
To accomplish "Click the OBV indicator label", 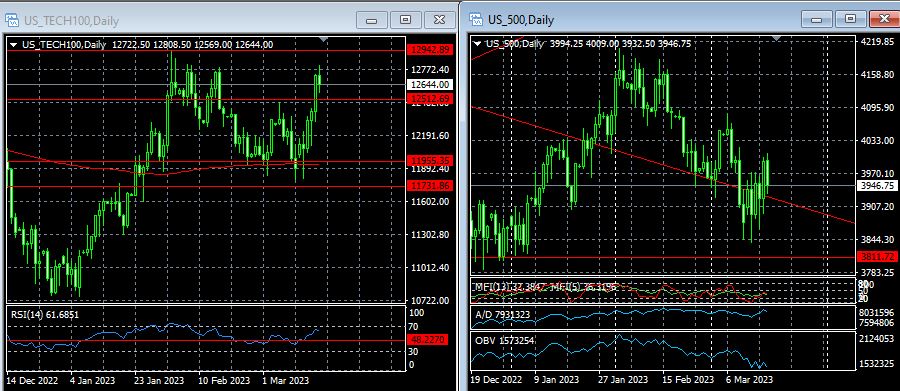I will 504,340.
